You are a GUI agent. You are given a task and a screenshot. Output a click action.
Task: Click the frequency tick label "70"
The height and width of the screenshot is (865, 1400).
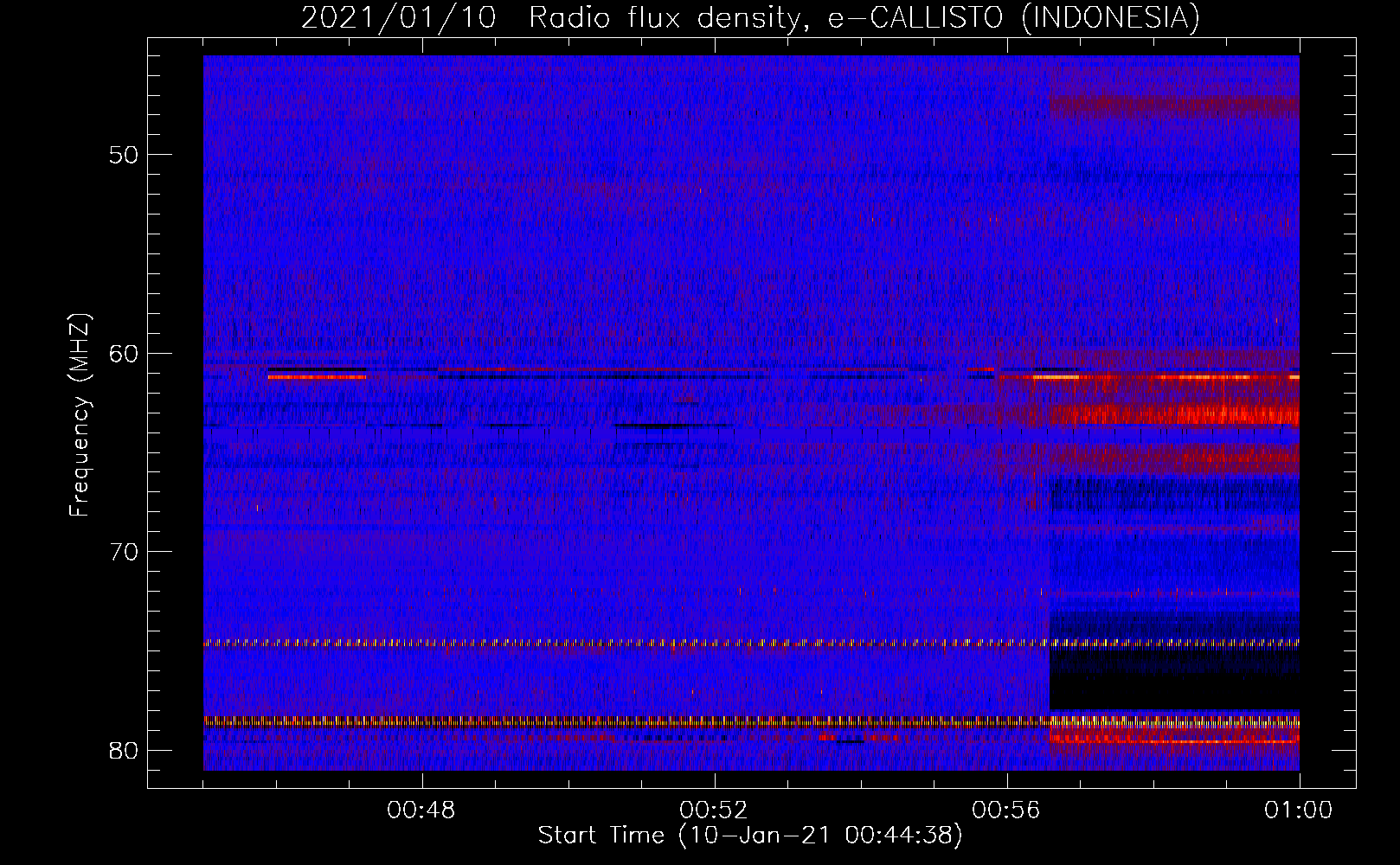point(125,552)
